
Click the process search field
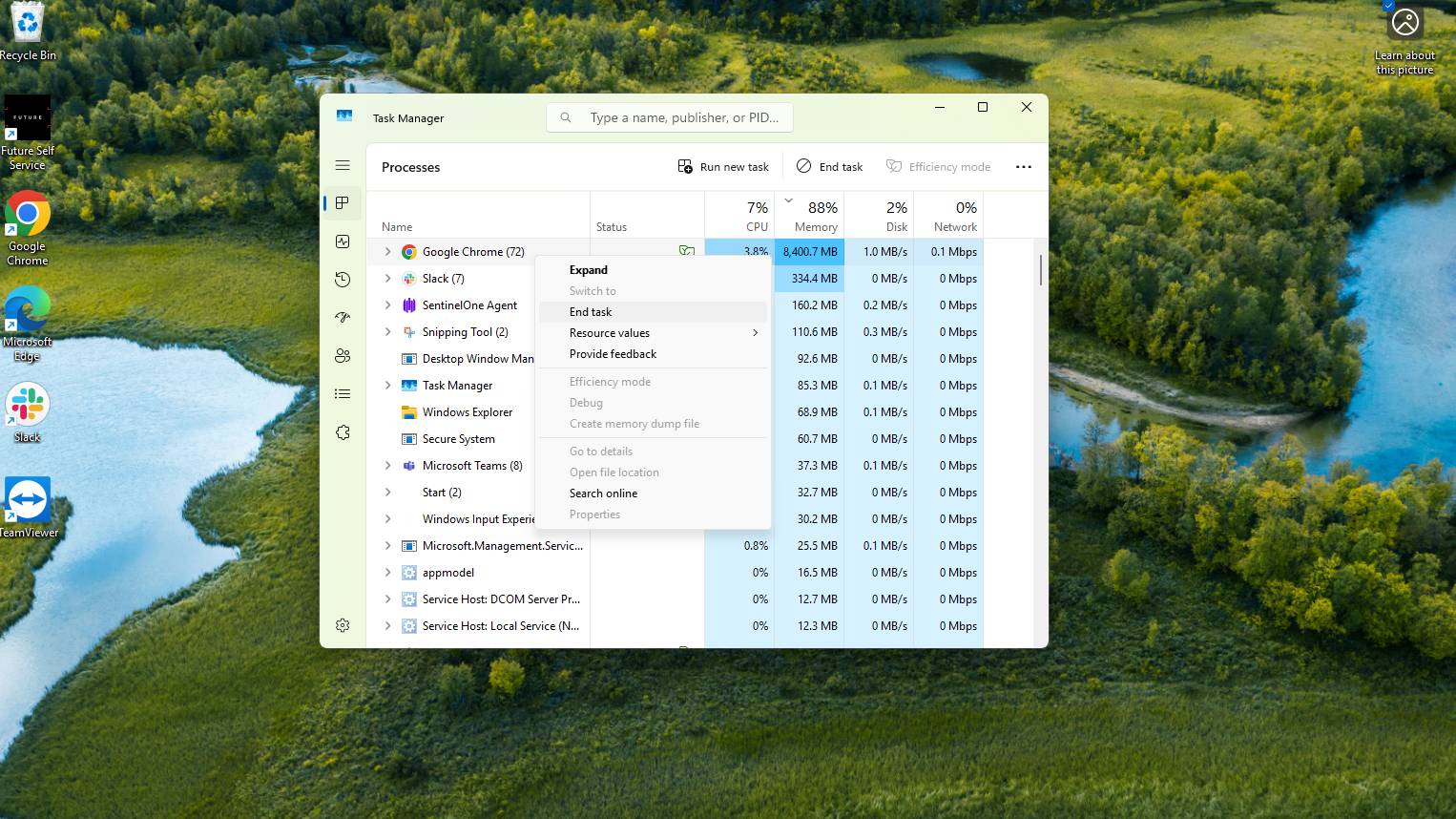click(670, 116)
